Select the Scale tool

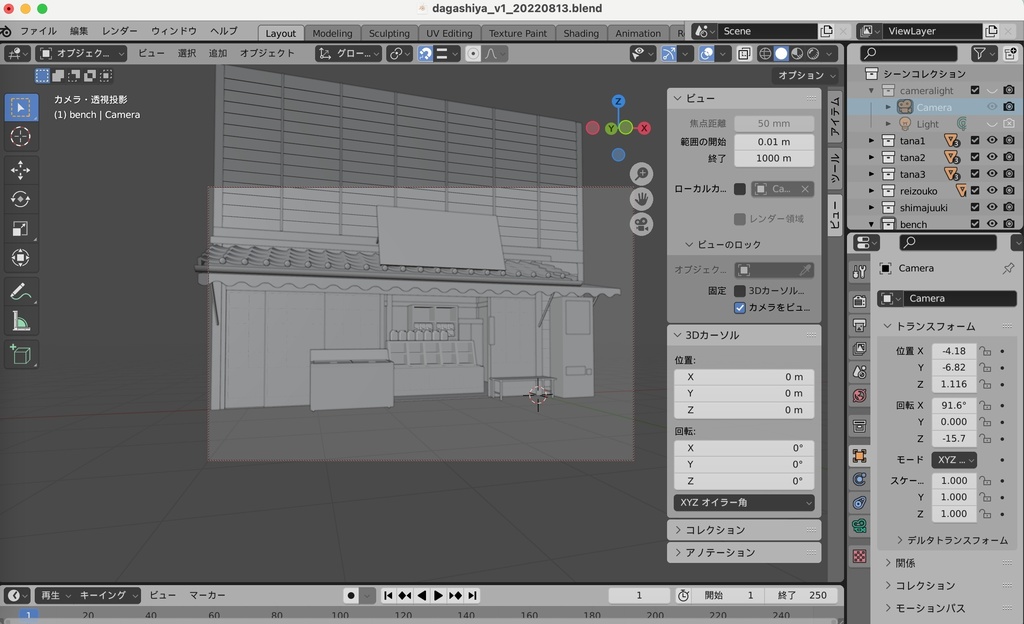tap(22, 225)
